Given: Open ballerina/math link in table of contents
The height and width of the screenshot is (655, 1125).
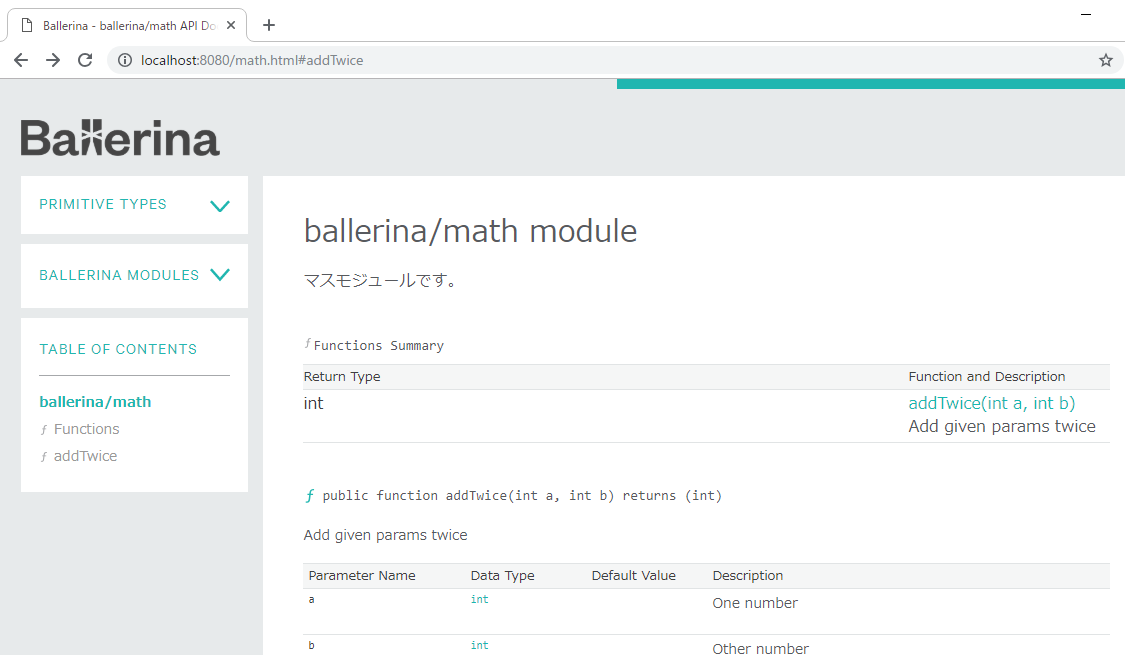Looking at the screenshot, I should 95,402.
